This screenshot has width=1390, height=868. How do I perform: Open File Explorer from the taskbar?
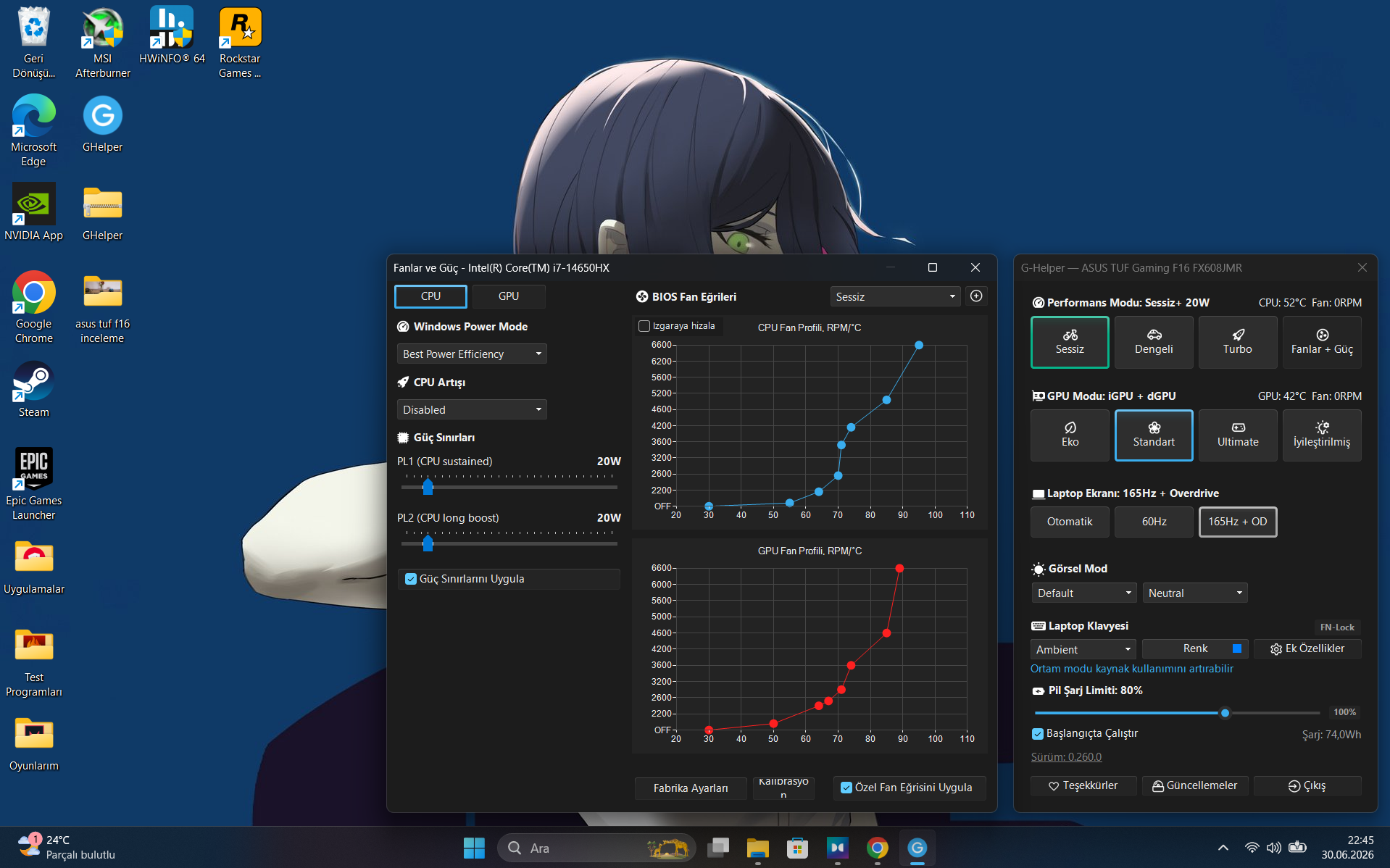click(x=758, y=848)
